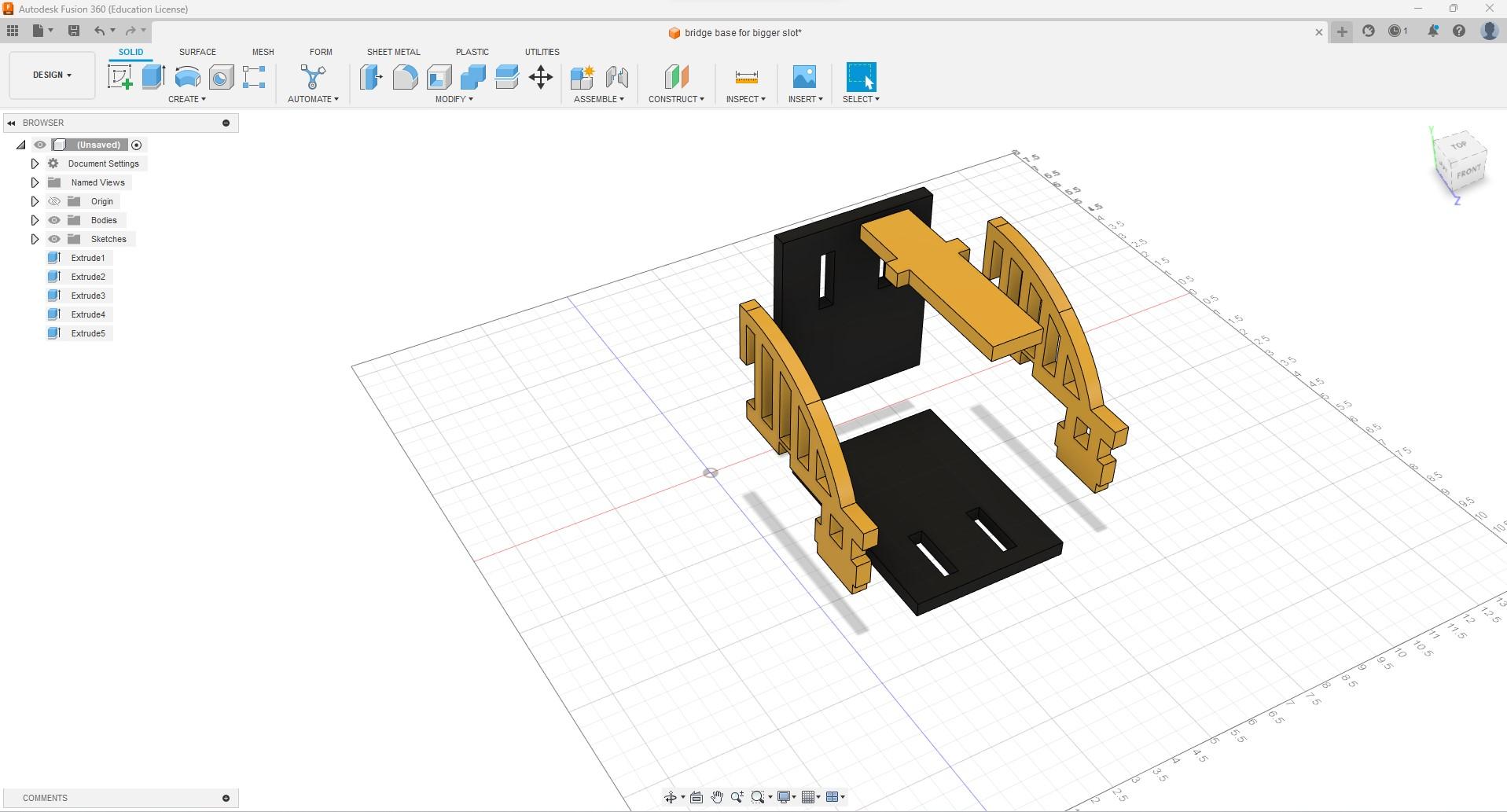
Task: Collapse the root component tree
Action: [x=21, y=145]
